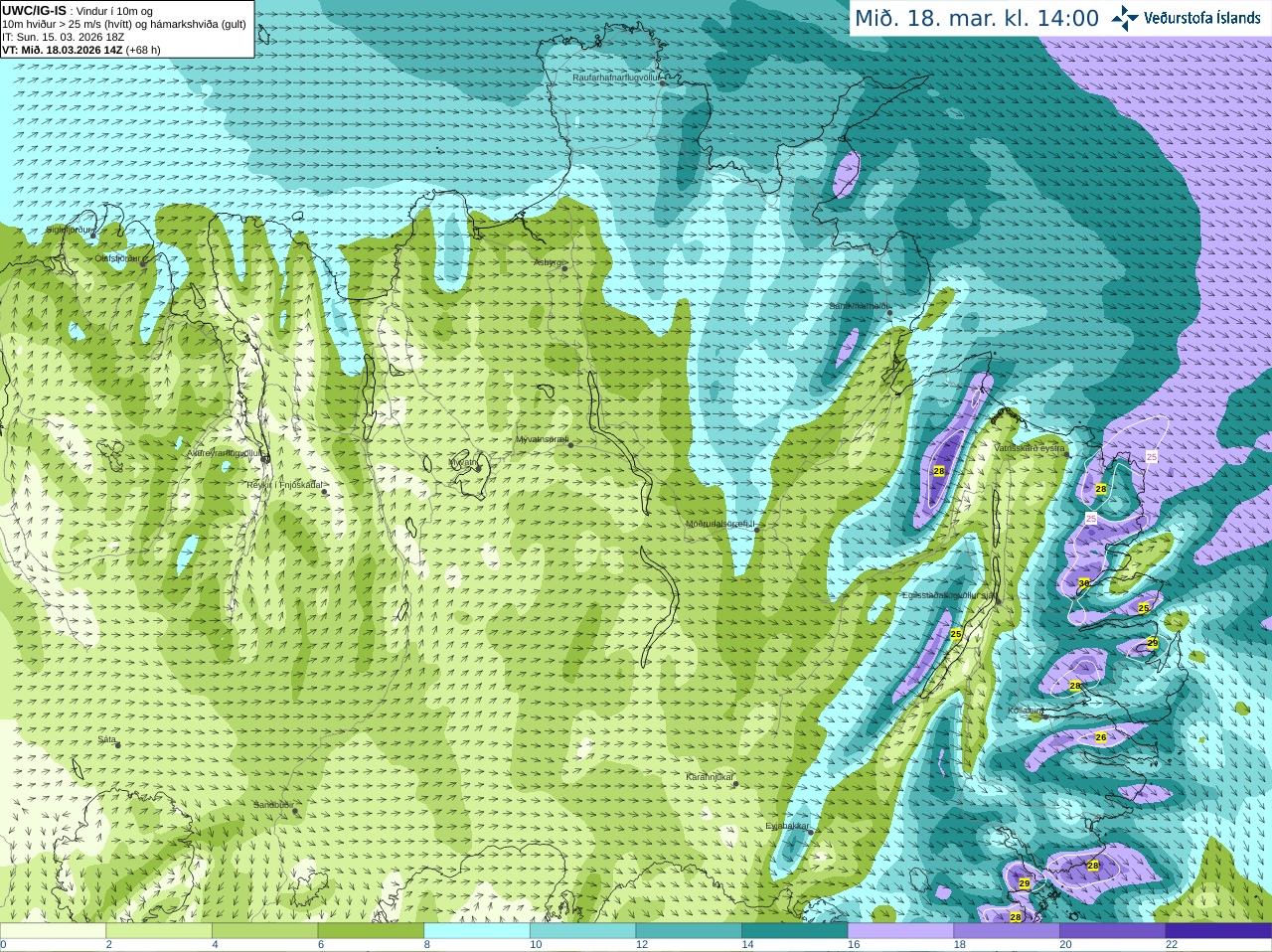Select the Egilsstaðaflugvöllur sjálf station label
The height and width of the screenshot is (952, 1272).
948,595
